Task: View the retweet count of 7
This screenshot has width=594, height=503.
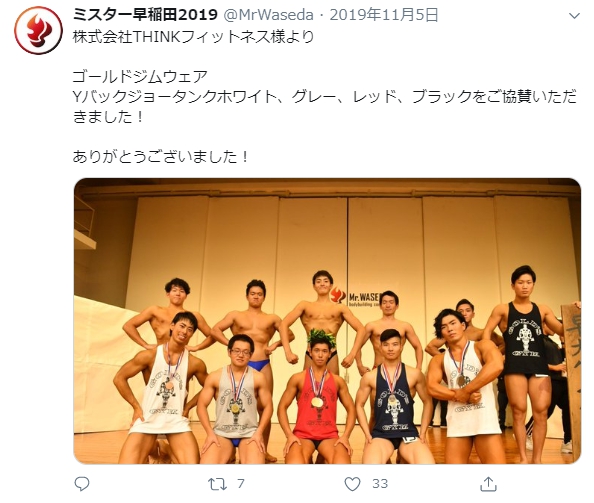Action: 241,484
